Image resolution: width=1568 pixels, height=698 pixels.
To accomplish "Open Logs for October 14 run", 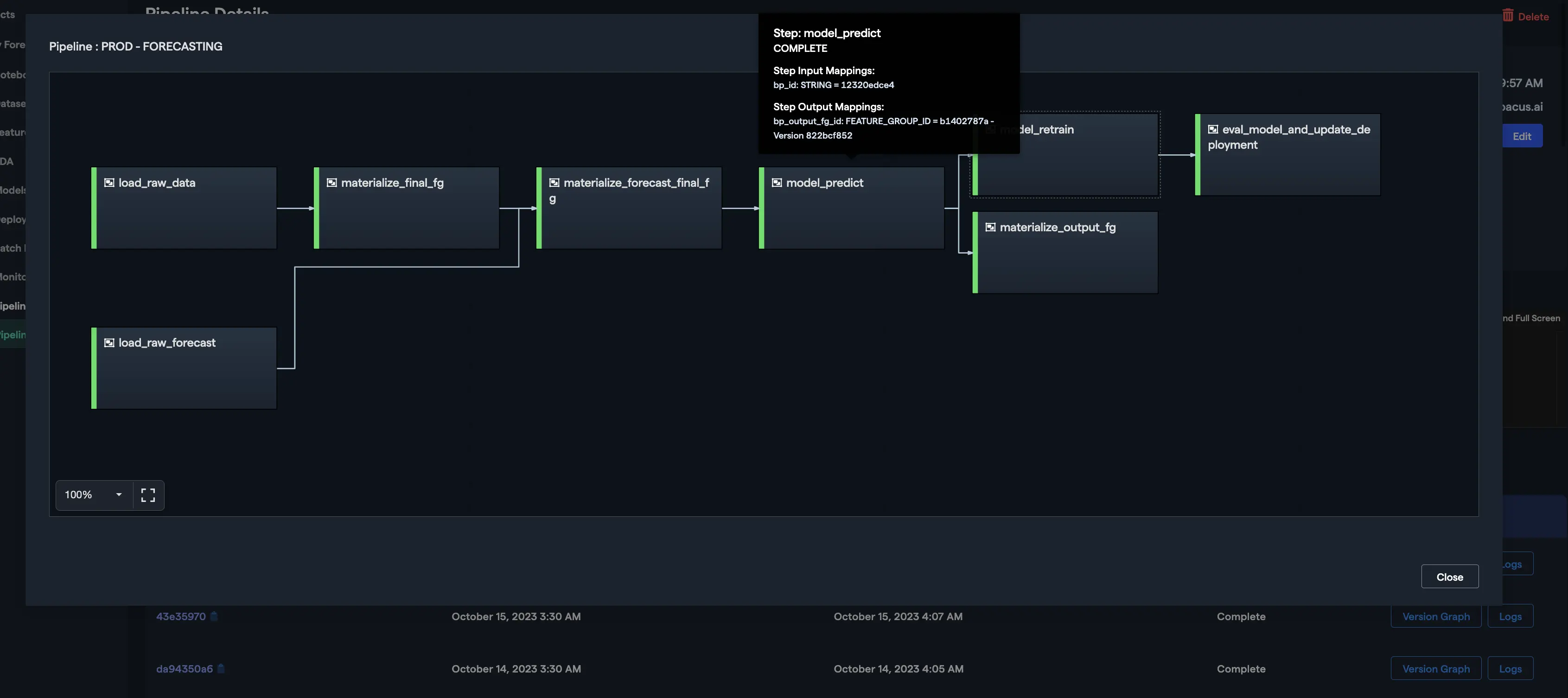I will 1510,668.
